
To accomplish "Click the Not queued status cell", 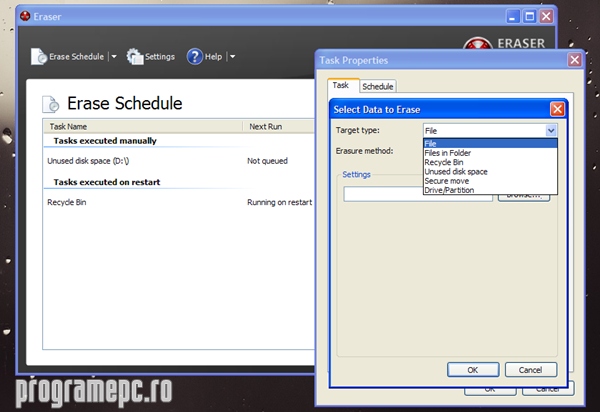I will [x=267, y=161].
